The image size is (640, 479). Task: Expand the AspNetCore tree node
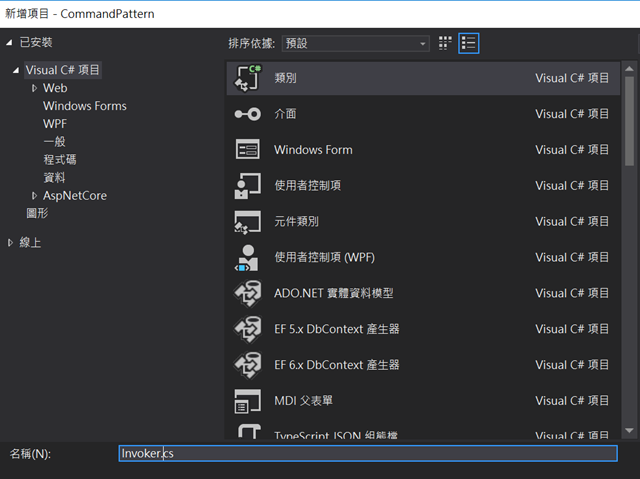[x=34, y=196]
